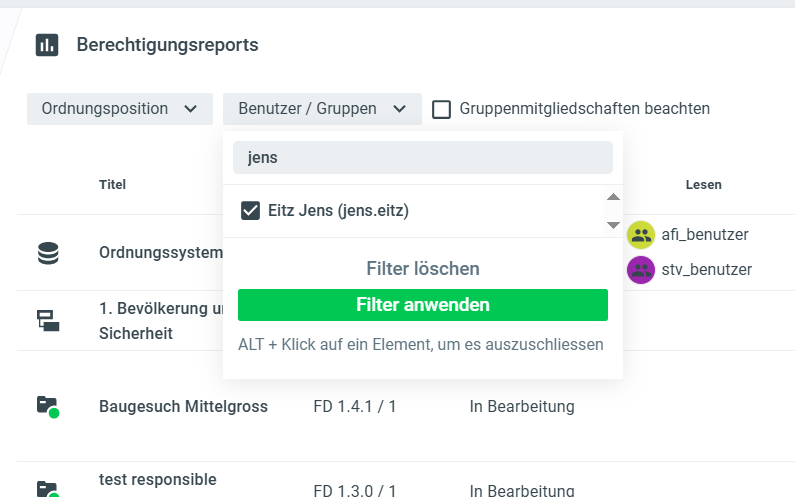The image size is (795, 497).
Task: Open the test responsible dossier title
Action: click(157, 480)
